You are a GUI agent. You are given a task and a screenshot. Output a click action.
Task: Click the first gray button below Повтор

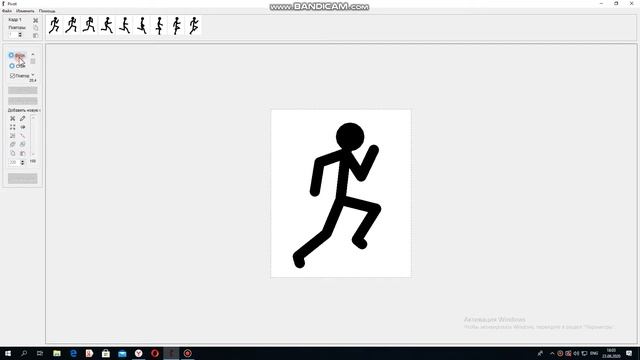[x=22, y=91]
